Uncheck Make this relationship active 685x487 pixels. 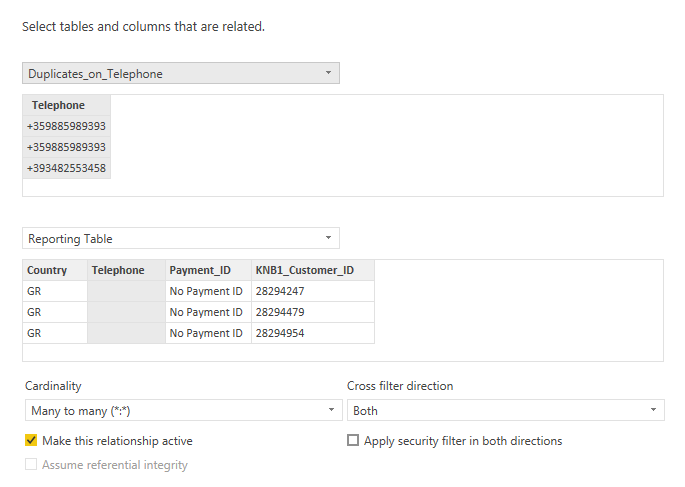pyautogui.click(x=31, y=440)
